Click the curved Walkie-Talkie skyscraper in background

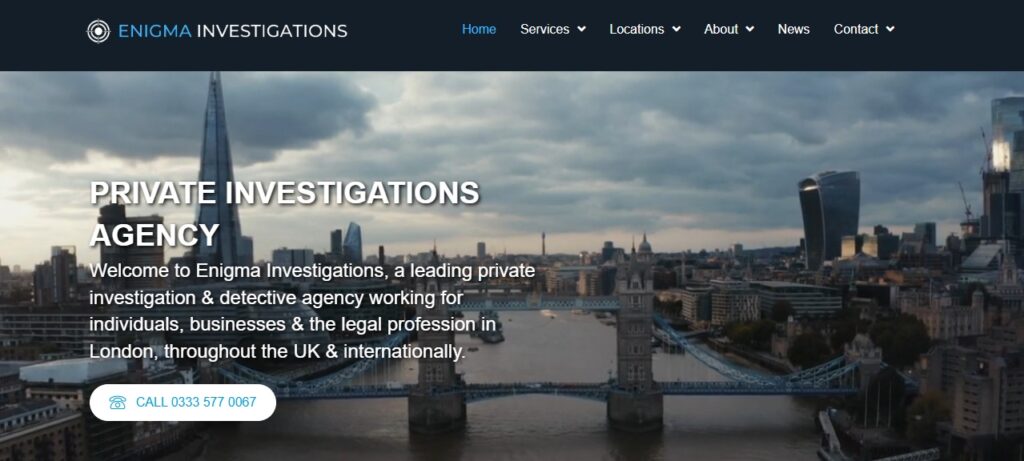829,219
